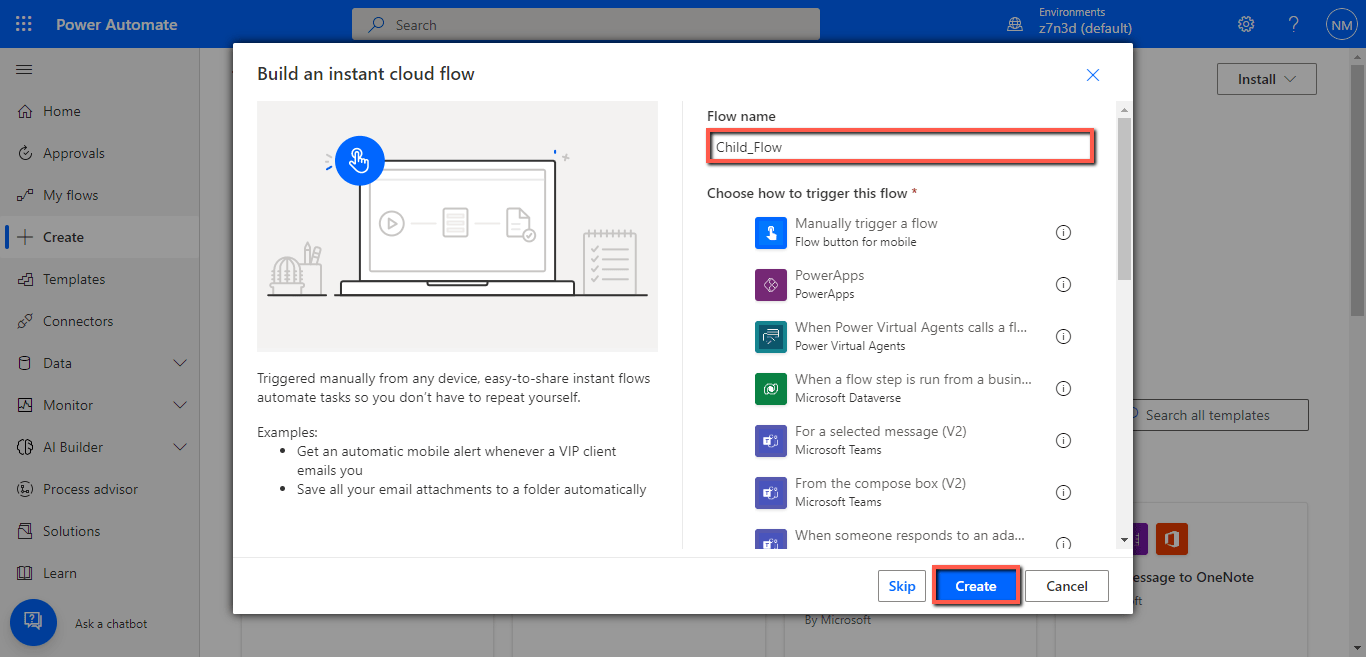Show info for Manually trigger a flow

tap(1064, 232)
